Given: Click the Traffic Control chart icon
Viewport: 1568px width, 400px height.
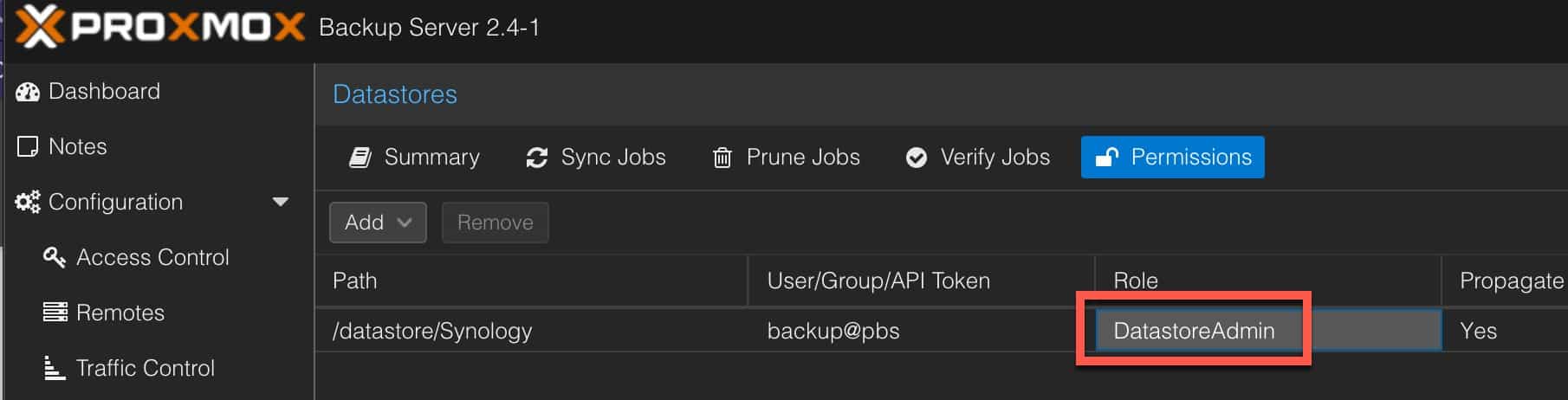Looking at the screenshot, I should click(55, 368).
